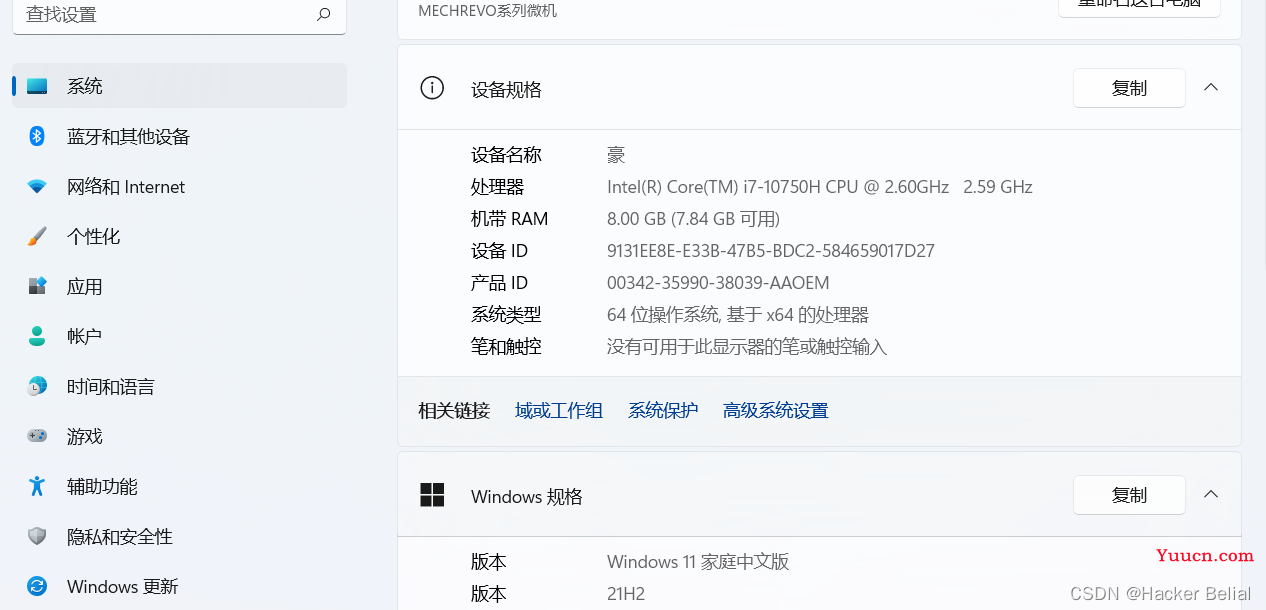Image resolution: width=1266 pixels, height=610 pixels.
Task: Collapse the 设备规格 section chevron
Action: point(1211,88)
